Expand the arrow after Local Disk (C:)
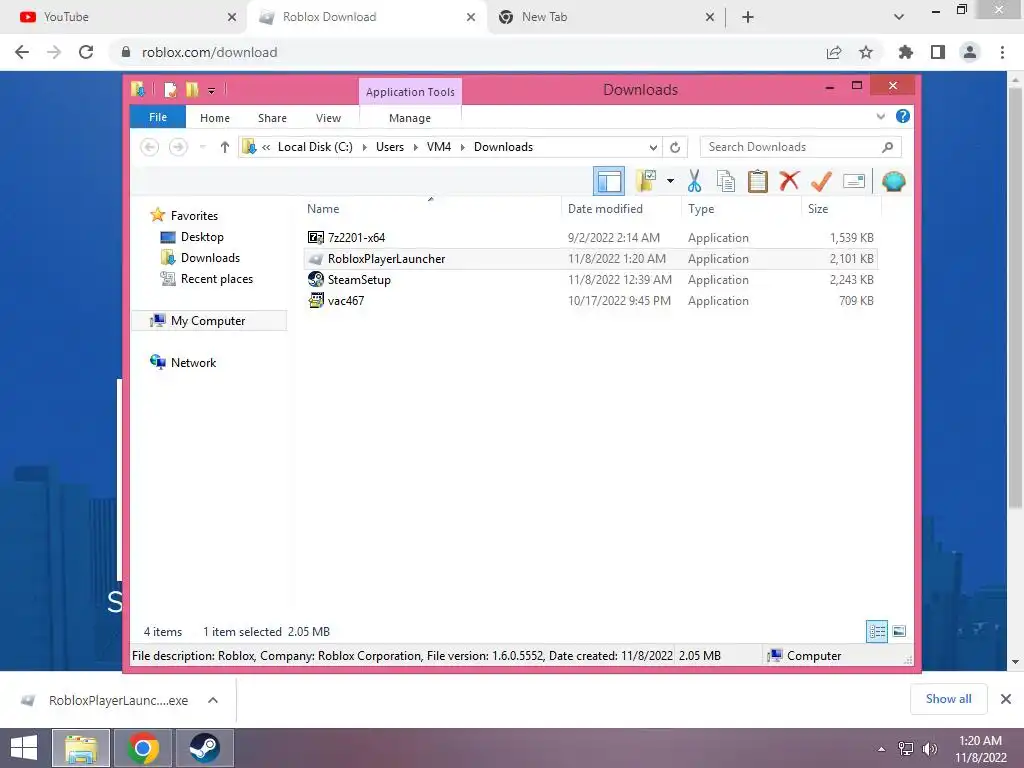 364,147
